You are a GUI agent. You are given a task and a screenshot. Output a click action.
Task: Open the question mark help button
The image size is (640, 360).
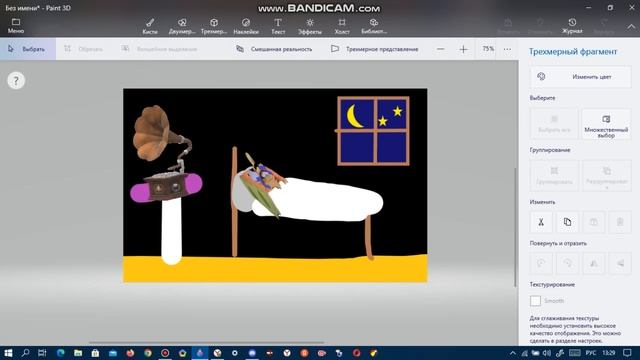(x=16, y=81)
